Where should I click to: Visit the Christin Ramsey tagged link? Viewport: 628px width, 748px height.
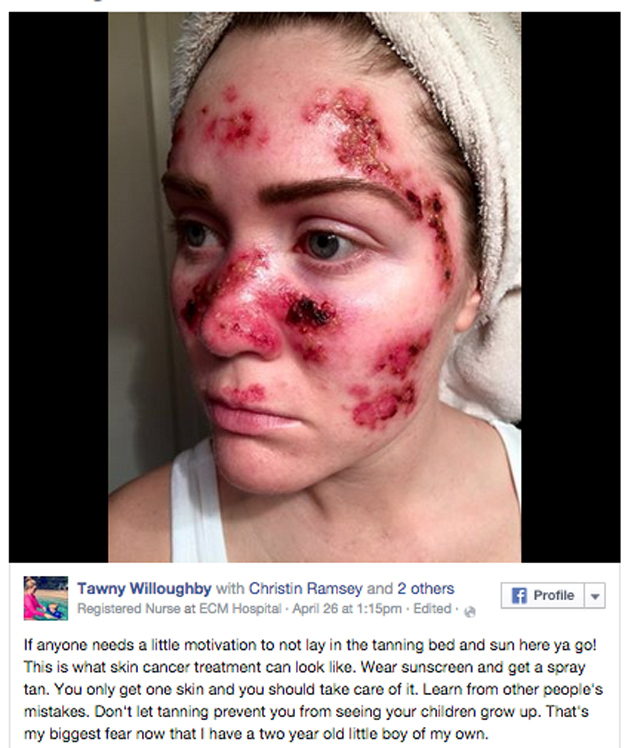(x=305, y=589)
